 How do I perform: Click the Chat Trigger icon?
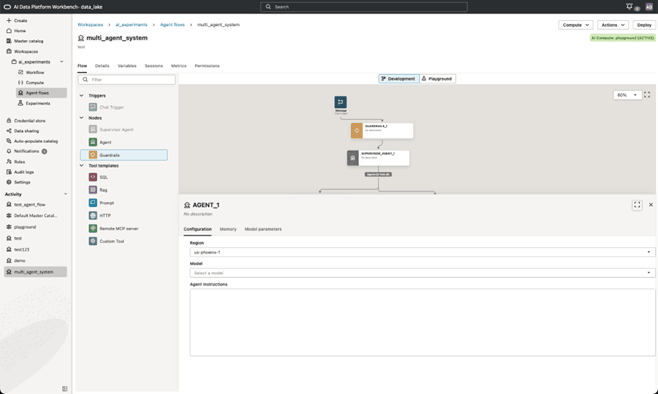[x=93, y=107]
